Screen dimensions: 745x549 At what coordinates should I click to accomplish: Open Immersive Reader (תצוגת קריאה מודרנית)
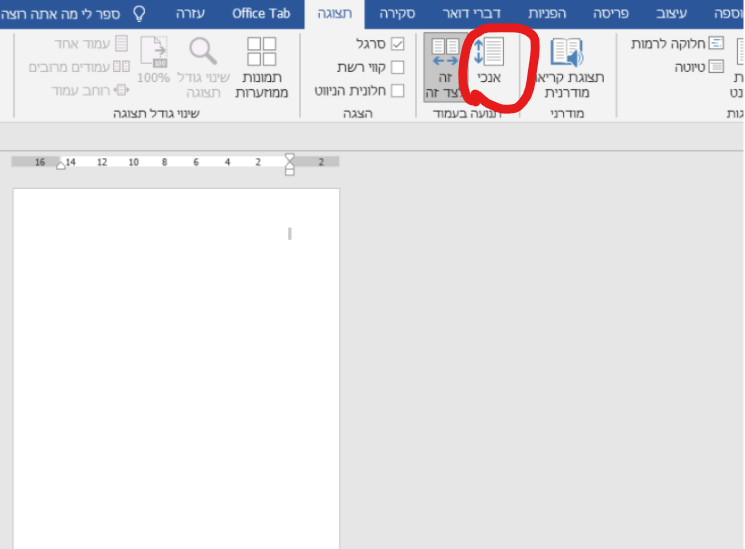[x=568, y=67]
